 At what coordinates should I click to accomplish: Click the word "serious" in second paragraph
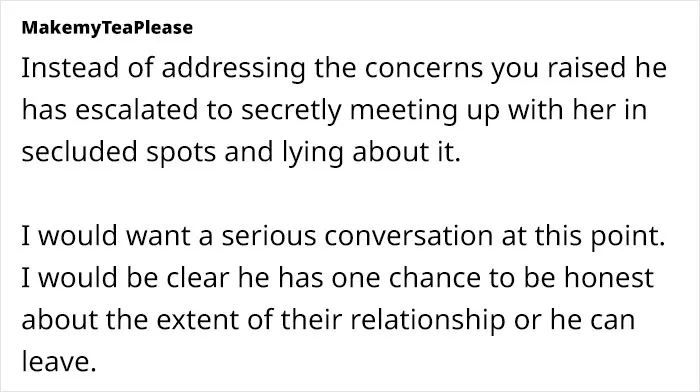tap(269, 237)
